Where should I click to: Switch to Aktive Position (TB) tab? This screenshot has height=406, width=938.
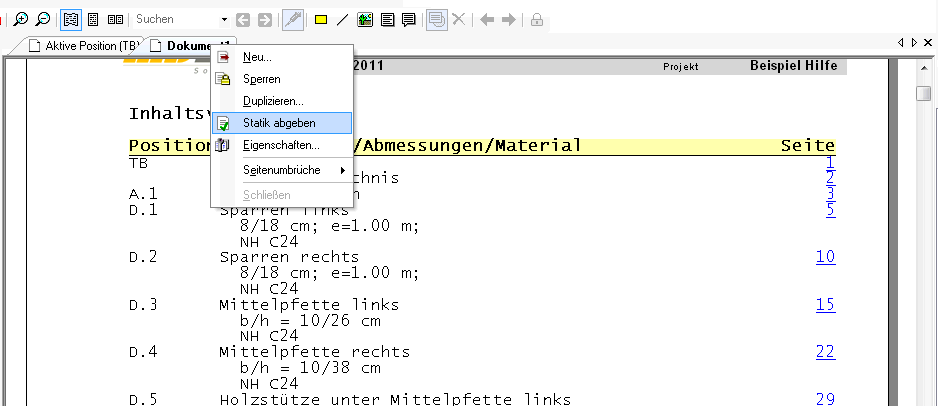click(x=83, y=46)
